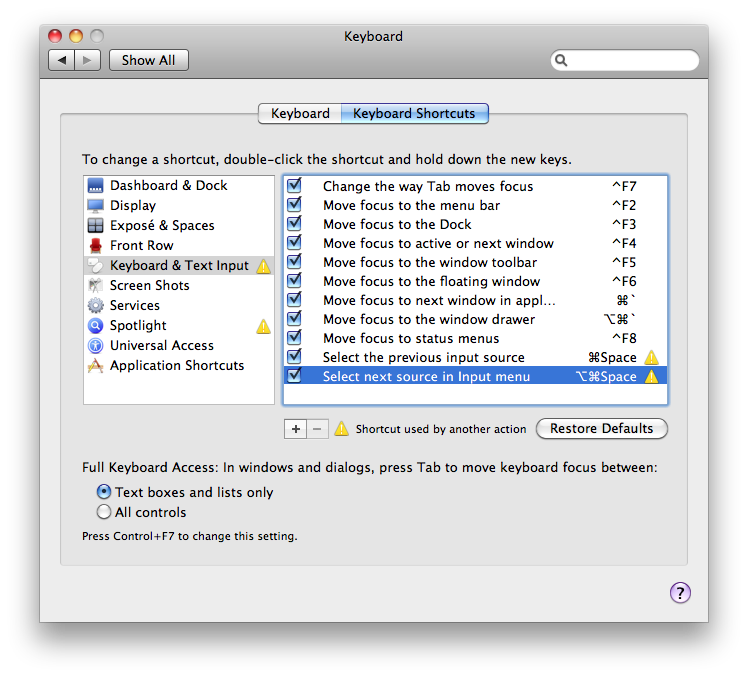Click the Dashboard & Dock category icon
The height and width of the screenshot is (677, 748).
pyautogui.click(x=95, y=186)
